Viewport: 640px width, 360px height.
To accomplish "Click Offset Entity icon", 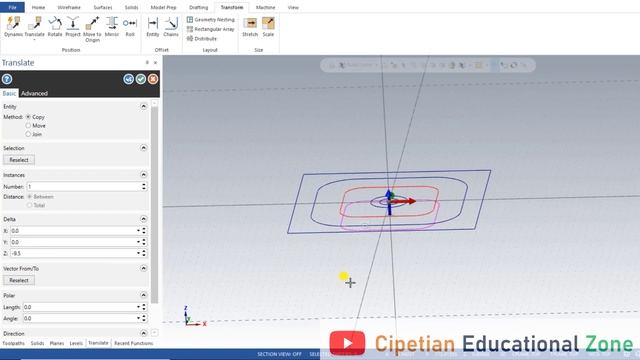I will click(x=153, y=27).
